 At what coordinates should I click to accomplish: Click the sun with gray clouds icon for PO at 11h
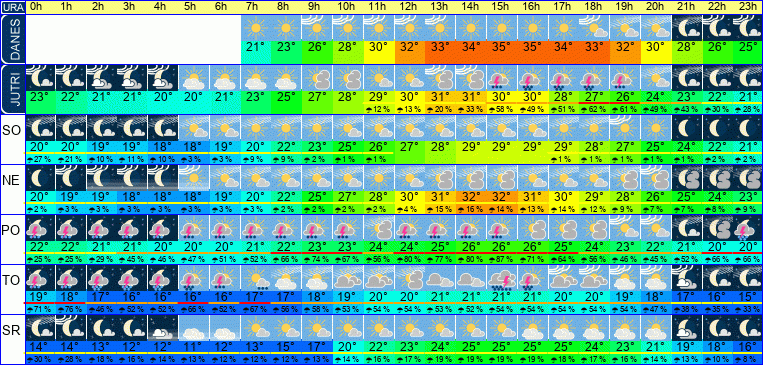(378, 228)
